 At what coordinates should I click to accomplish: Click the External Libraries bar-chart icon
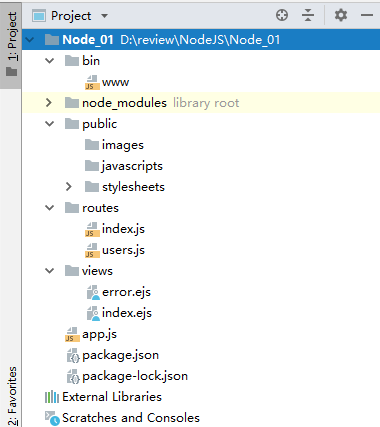52,397
